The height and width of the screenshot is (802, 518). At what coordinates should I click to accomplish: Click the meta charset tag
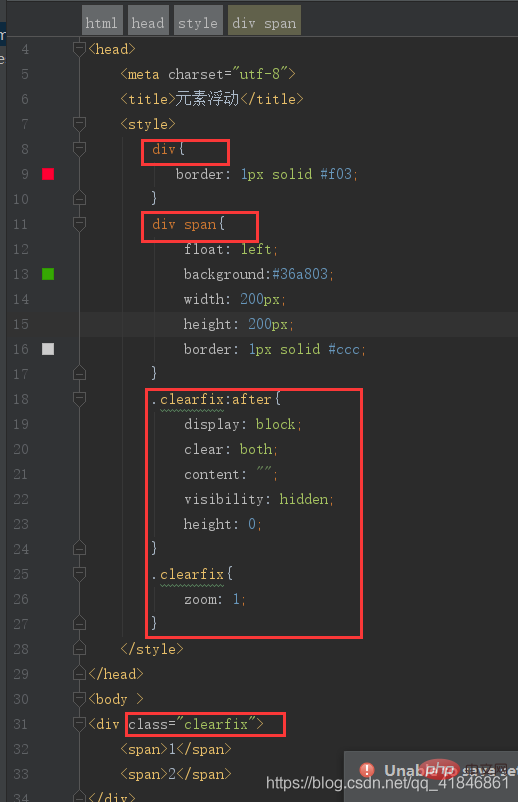[208, 74]
